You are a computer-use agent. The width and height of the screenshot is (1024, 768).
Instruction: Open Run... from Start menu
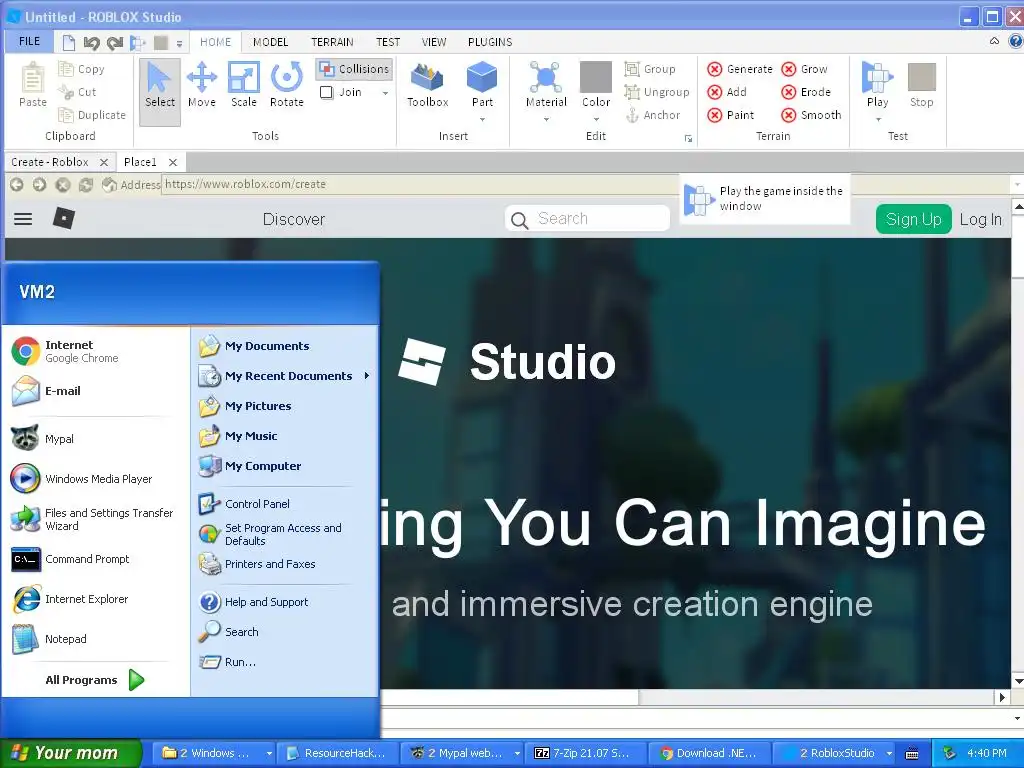(227, 662)
